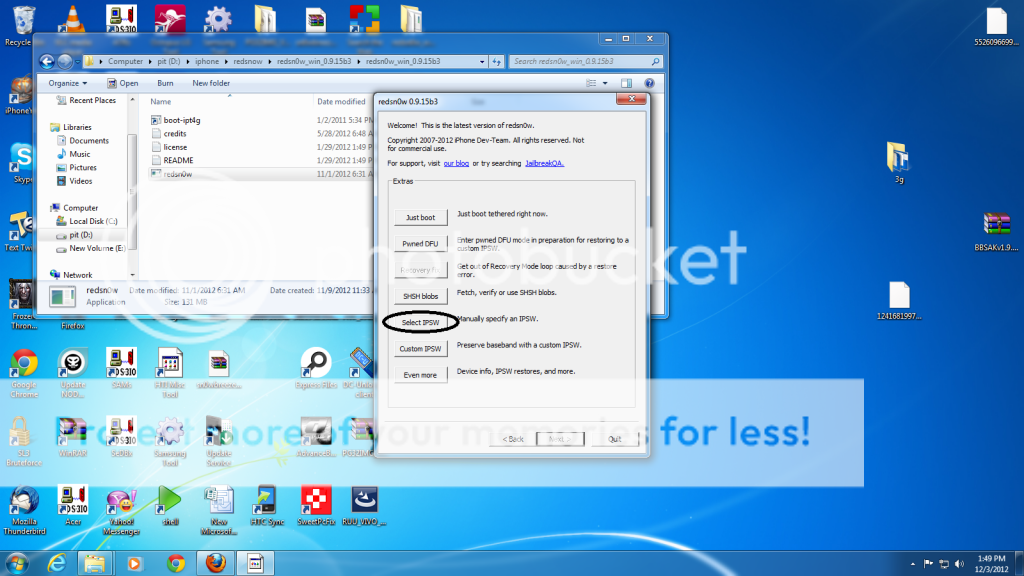1024x576 pixels.
Task: Open the Organize menu in Explorer
Action: pos(67,83)
